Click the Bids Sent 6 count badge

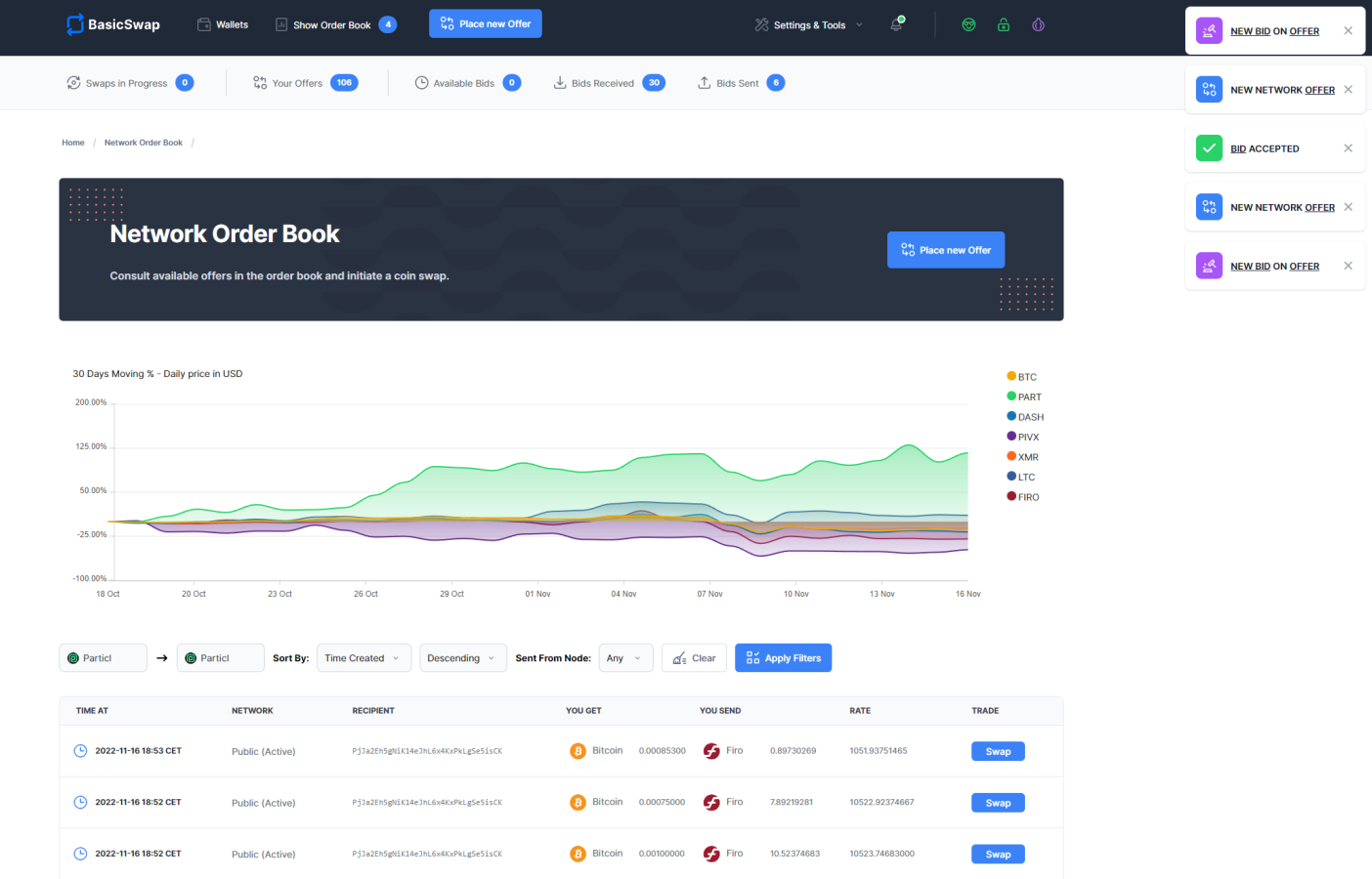click(x=776, y=83)
